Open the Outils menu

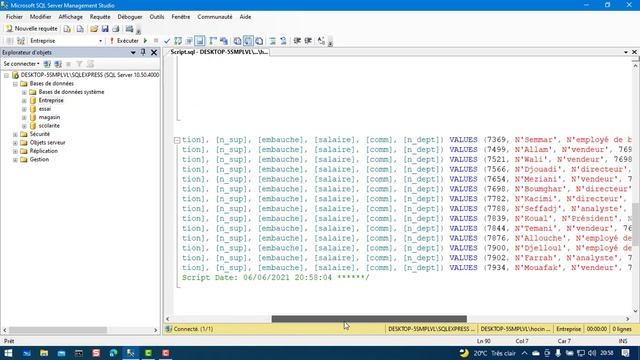click(x=157, y=17)
